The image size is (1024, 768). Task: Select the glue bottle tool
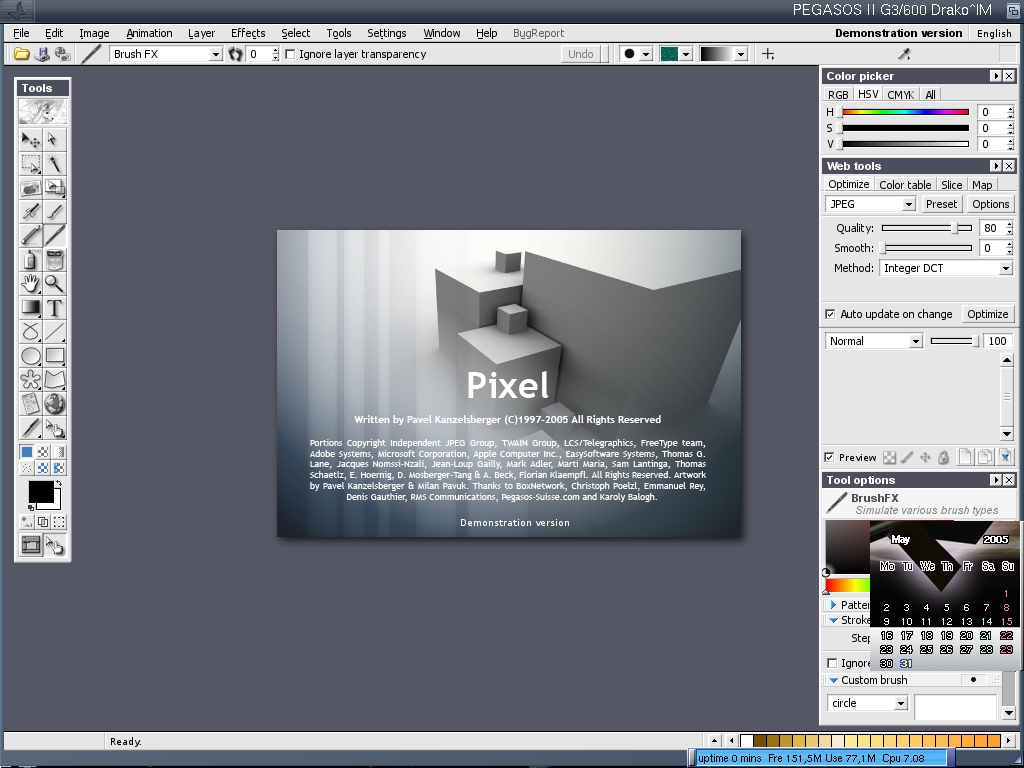click(x=30, y=259)
